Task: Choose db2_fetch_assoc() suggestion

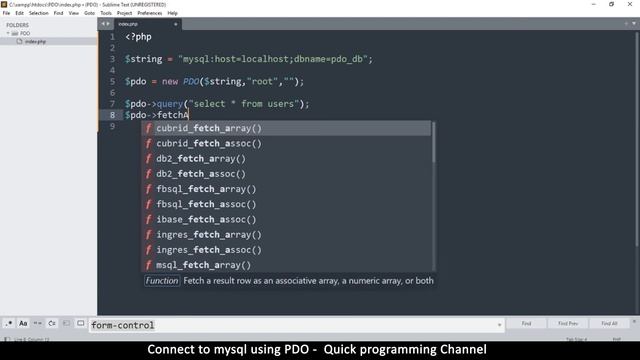Action: pos(286,173)
